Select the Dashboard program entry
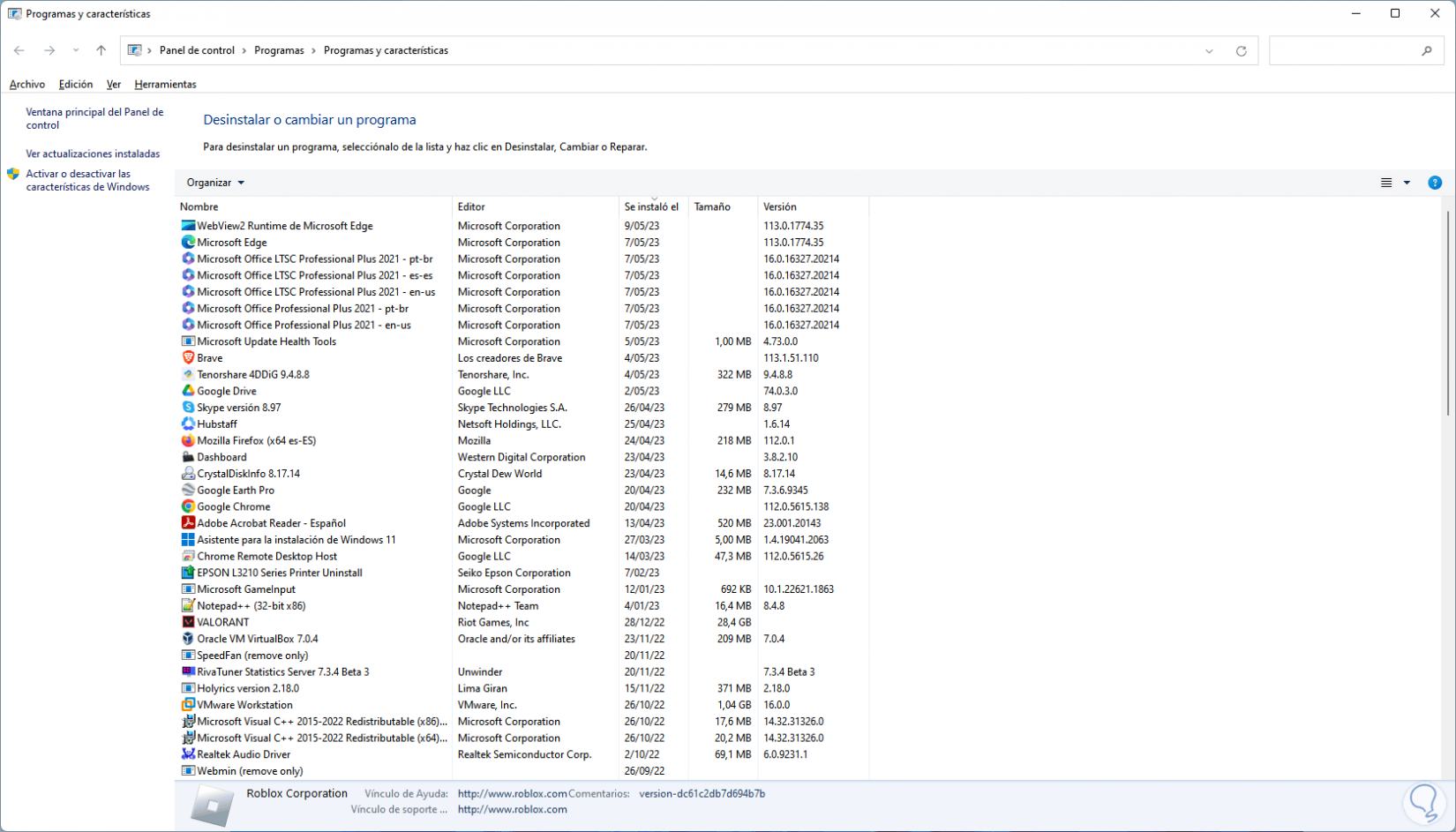Viewport: 1456px width, 832px height. [522, 457]
